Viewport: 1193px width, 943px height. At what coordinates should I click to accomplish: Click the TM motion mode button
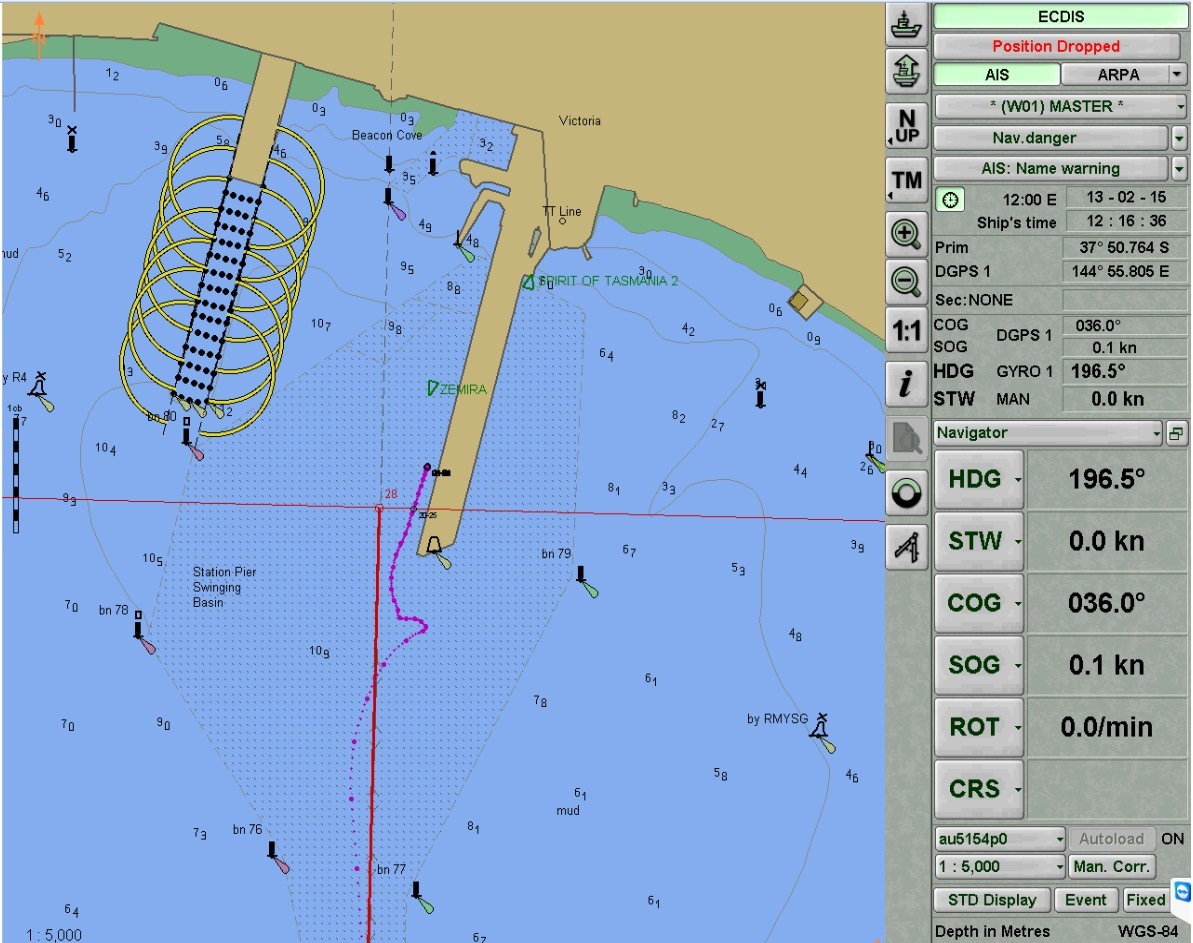click(906, 181)
